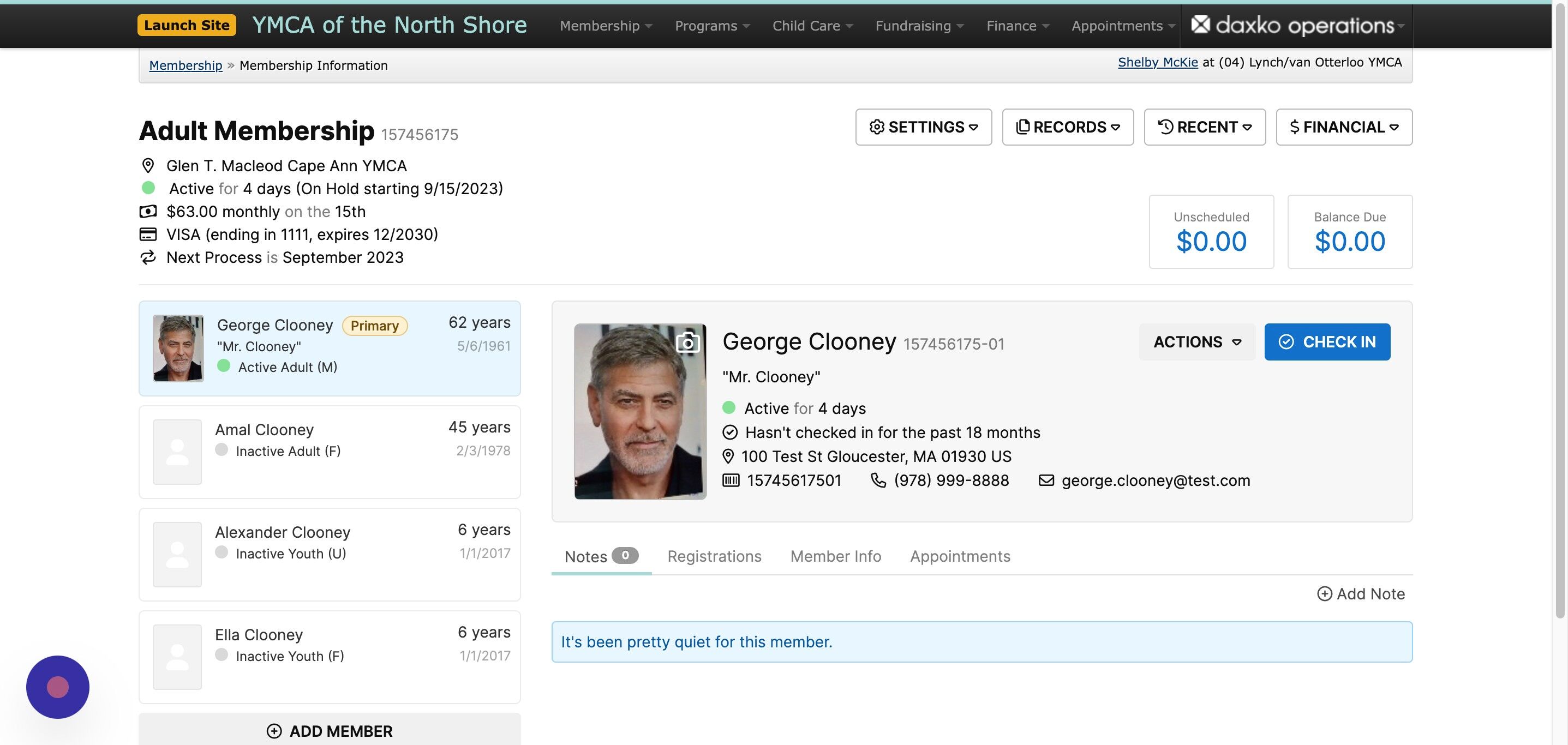Click the location pin icon beside Glen T. Macleod Cape Ann YMCA
The height and width of the screenshot is (745, 1568).
point(148,166)
